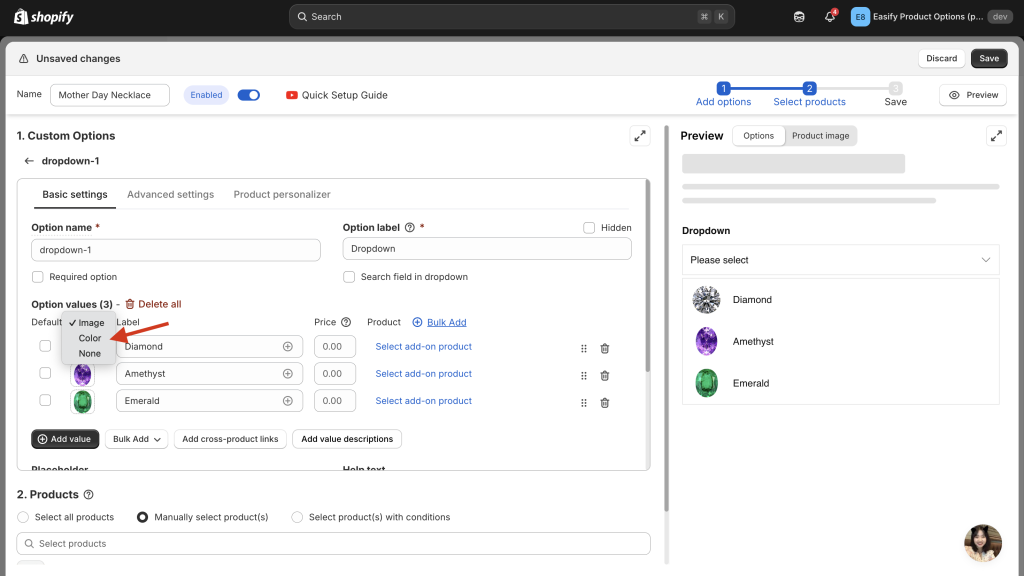
Task: Choose Color from the swatch type menu
Action: 90,338
